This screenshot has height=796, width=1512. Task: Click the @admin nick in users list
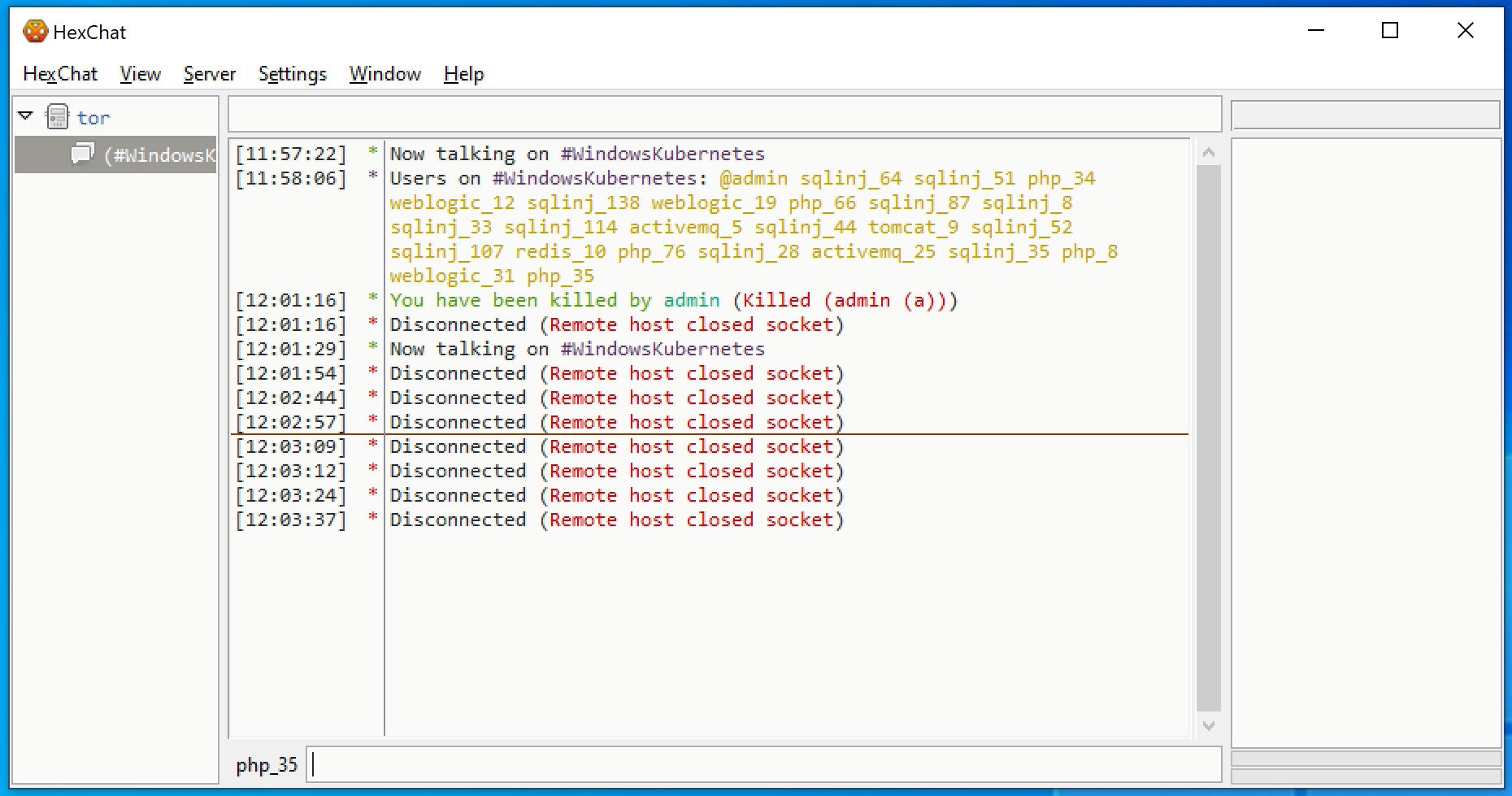pyautogui.click(x=754, y=178)
